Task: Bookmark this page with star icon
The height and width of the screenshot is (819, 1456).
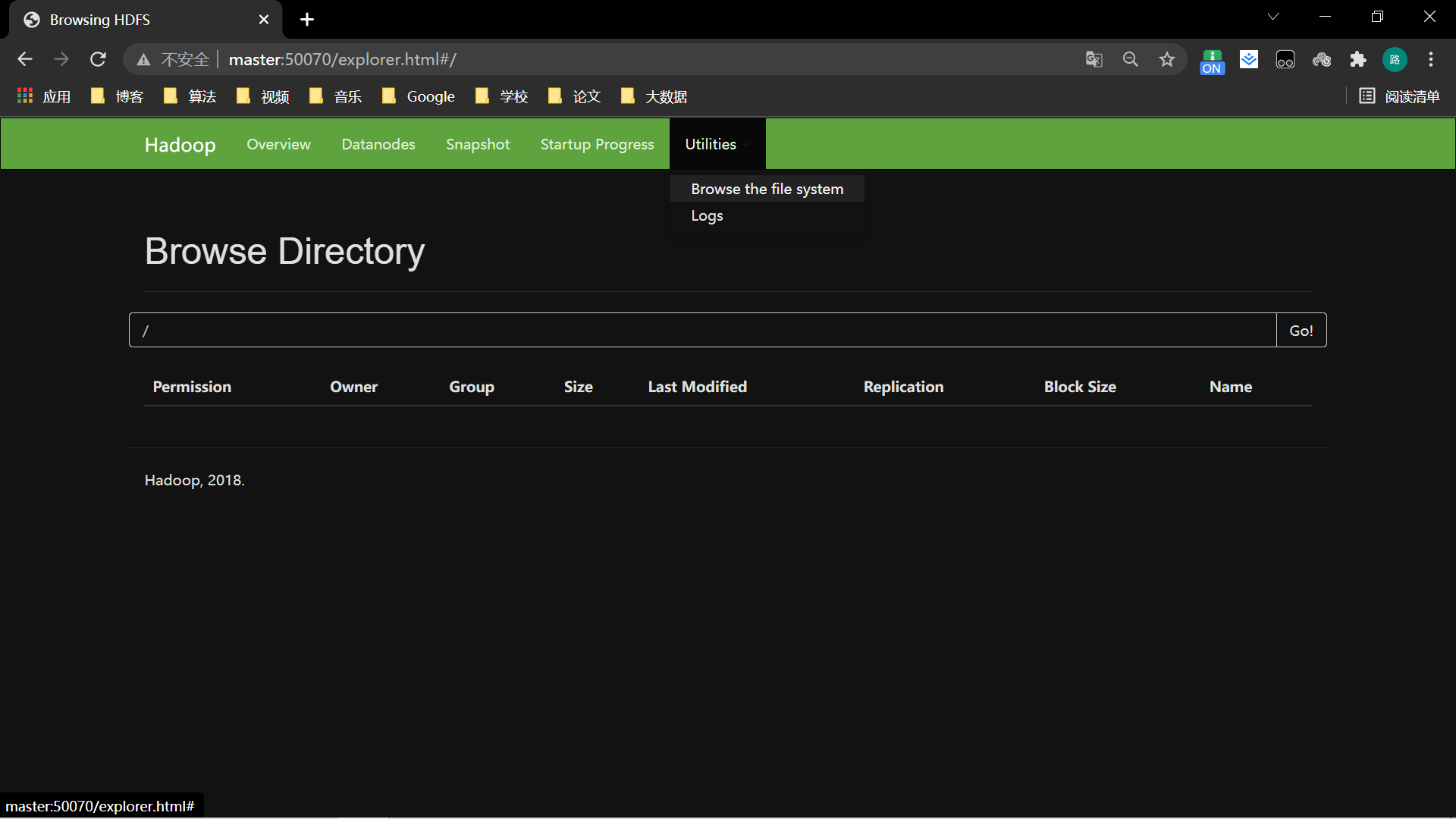Action: tap(1166, 59)
